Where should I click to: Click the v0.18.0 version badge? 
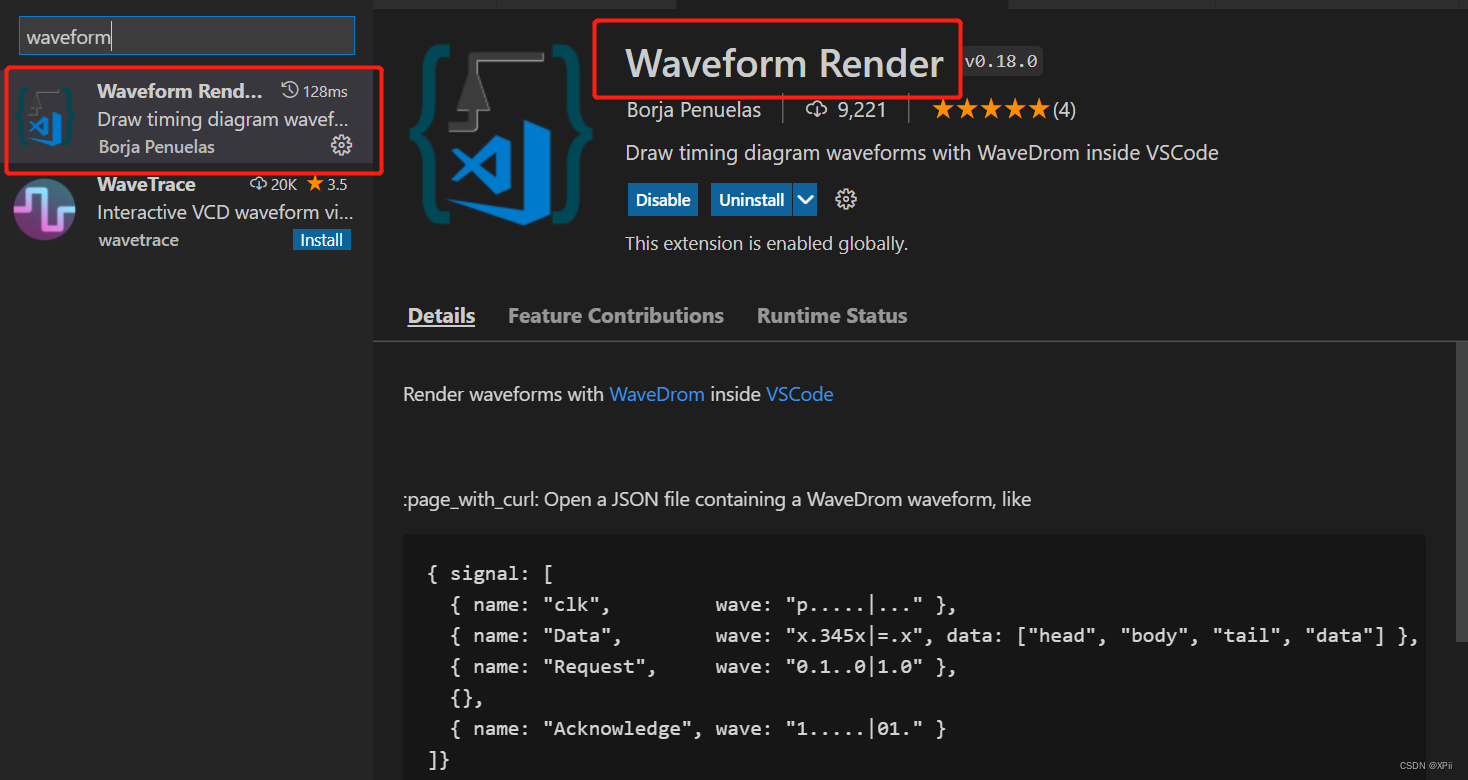coord(1001,62)
